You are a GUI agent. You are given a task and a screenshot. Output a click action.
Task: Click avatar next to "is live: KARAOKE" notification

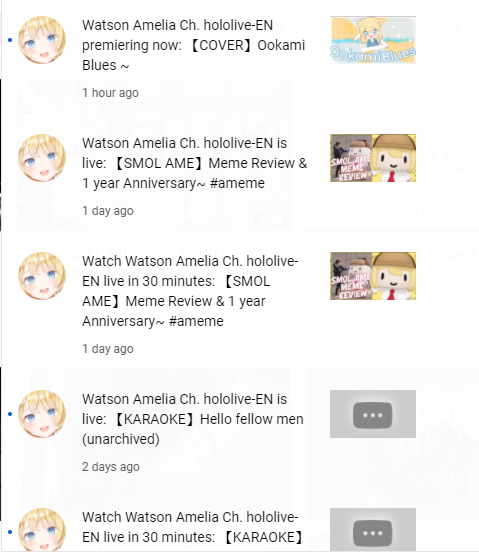coord(42,414)
